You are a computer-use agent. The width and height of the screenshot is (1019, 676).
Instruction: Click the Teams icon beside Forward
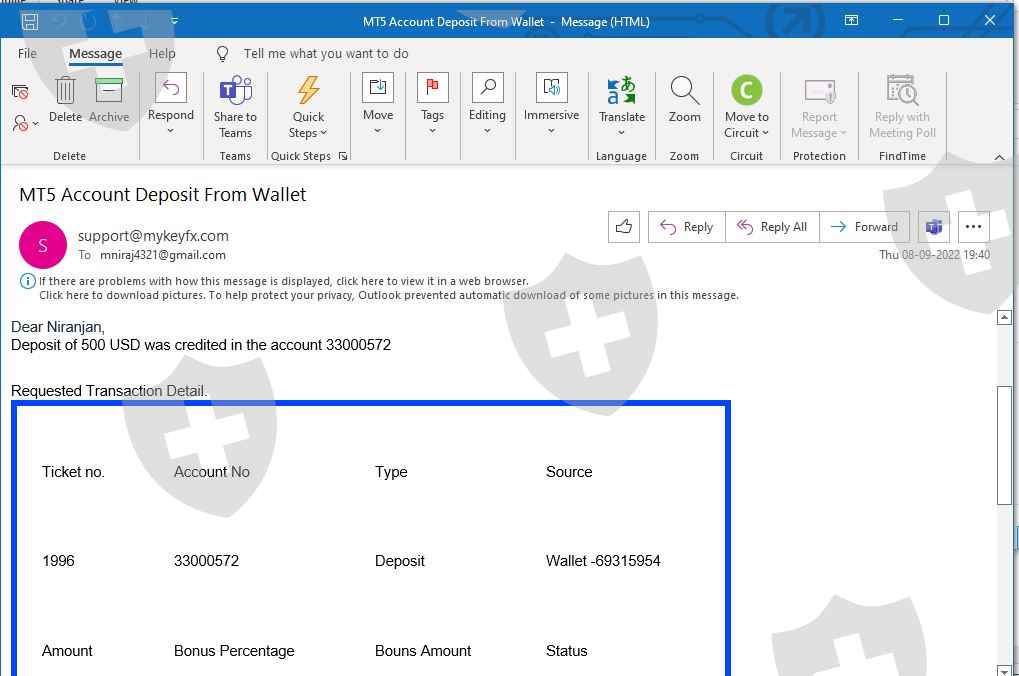click(x=933, y=227)
